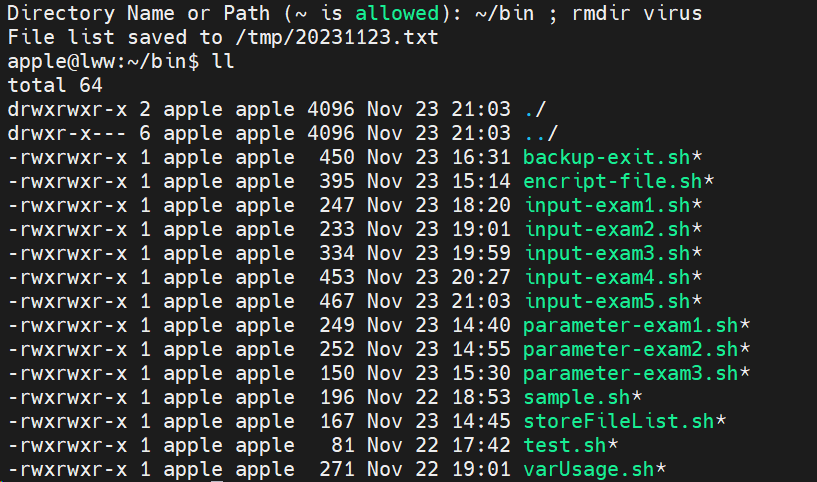Click permissions drwxr-x--- of parent directory
Viewport: 817px width, 482px height.
click(x=67, y=133)
